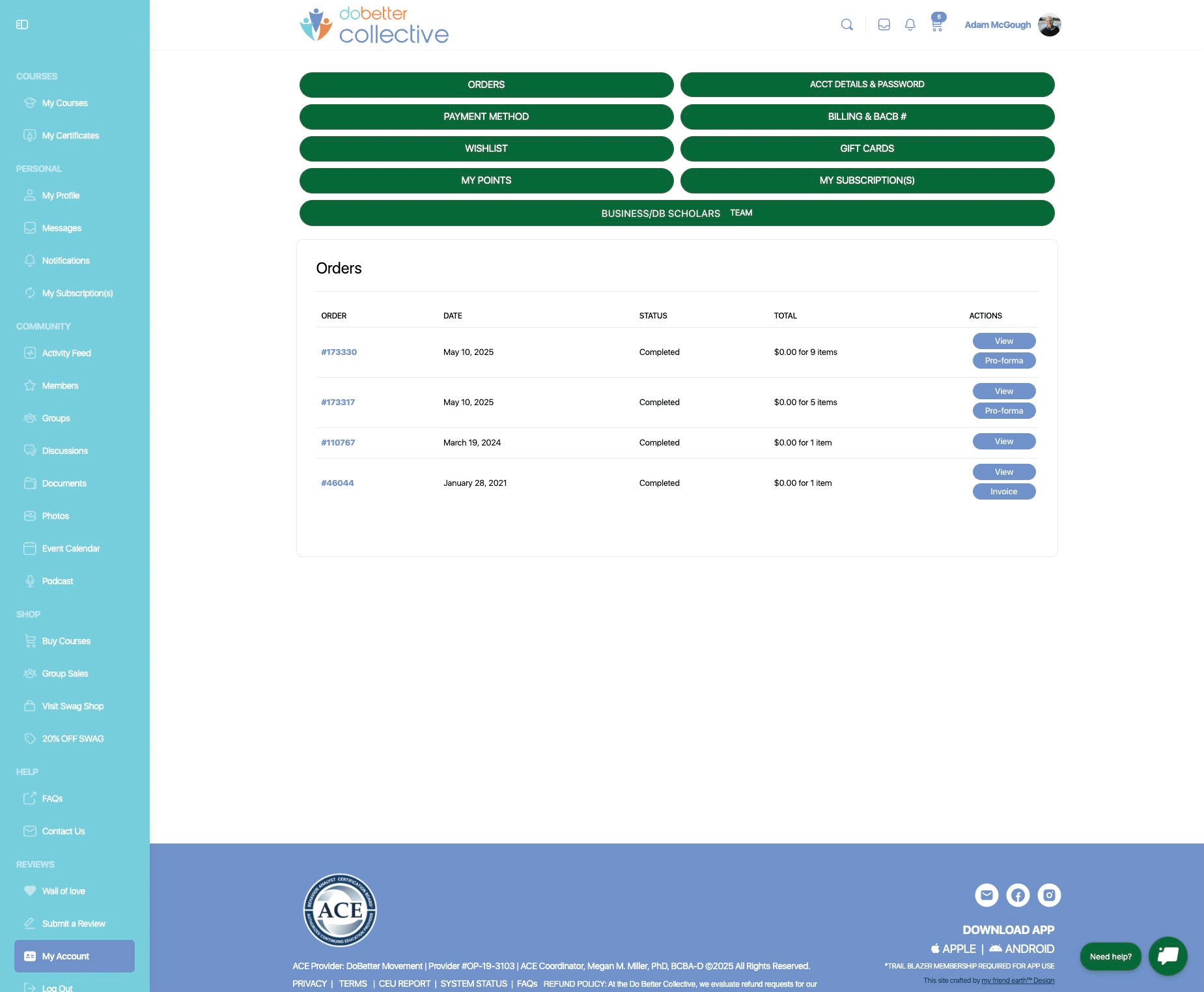
Task: Click the Facebook icon in footer
Action: 1018,895
